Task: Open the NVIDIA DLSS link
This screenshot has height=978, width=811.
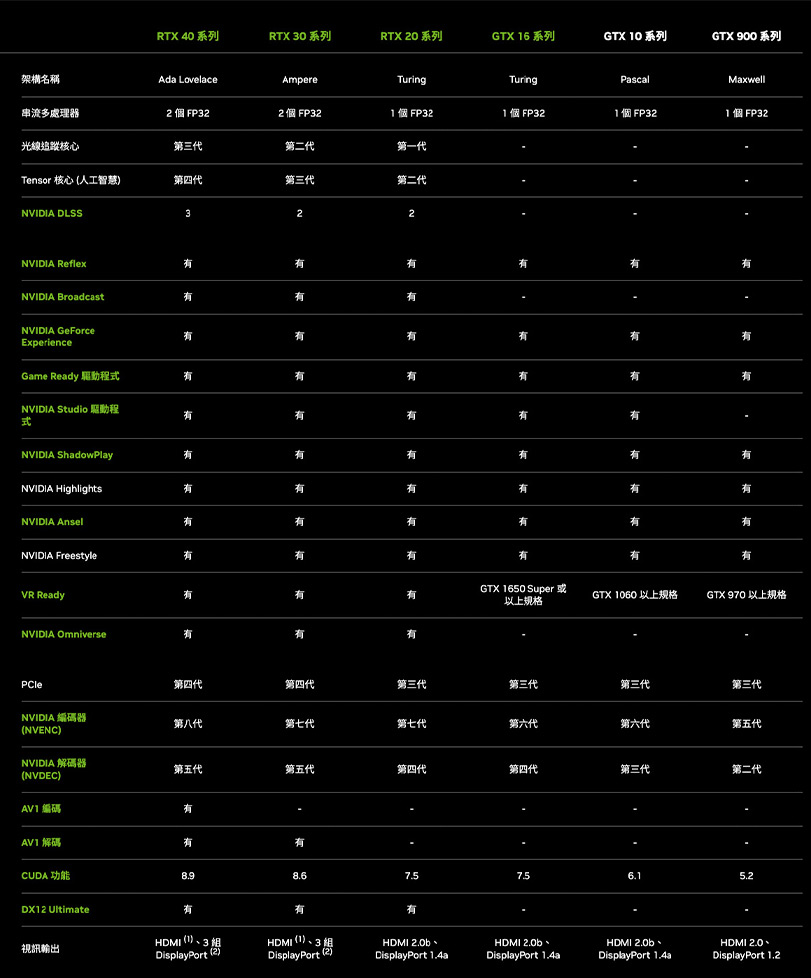Action: point(52,213)
